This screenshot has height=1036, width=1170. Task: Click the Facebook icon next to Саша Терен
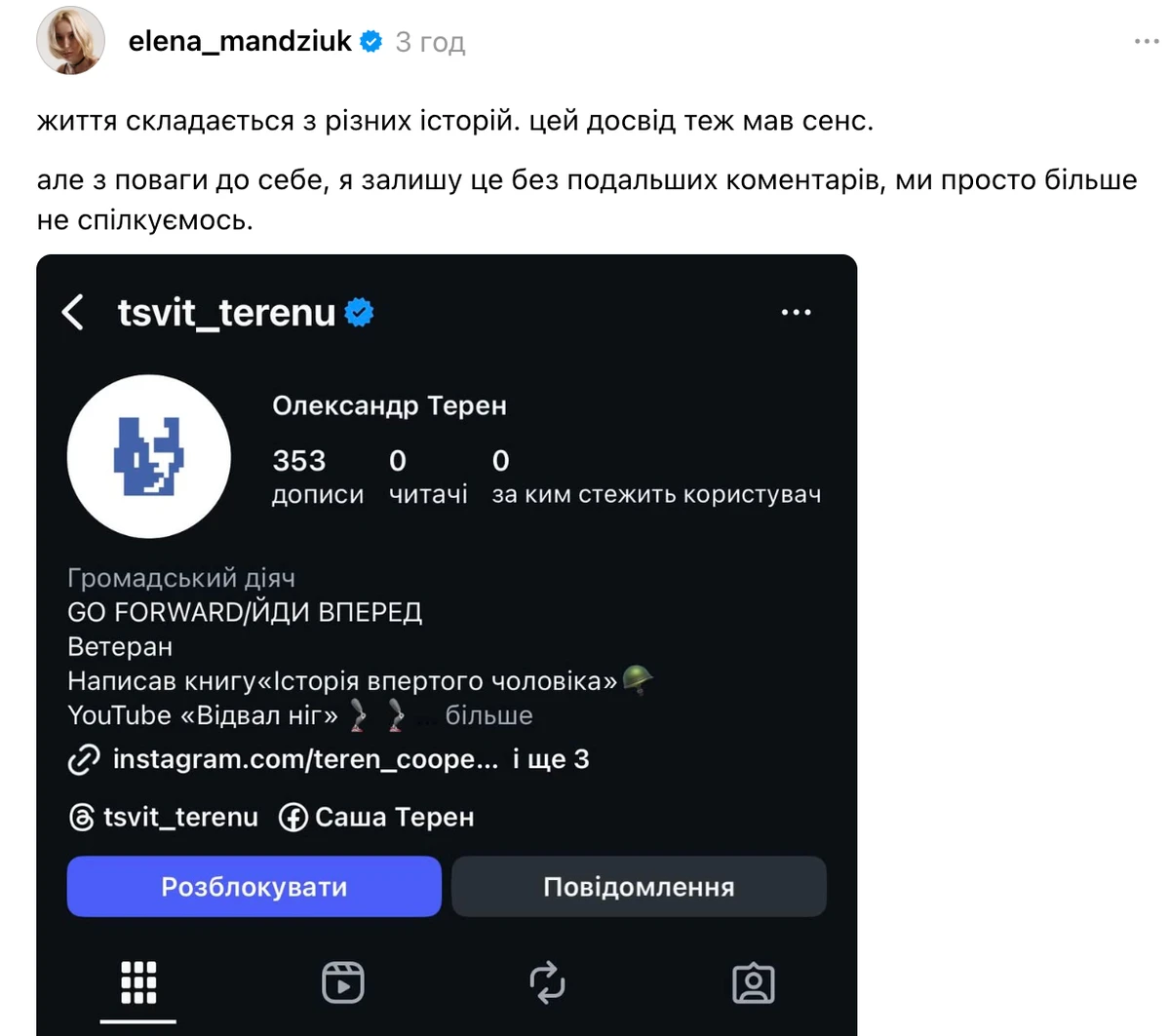[292, 817]
